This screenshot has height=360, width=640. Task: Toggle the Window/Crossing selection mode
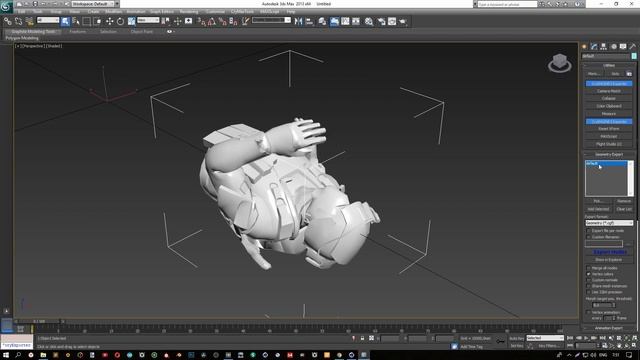coord(97,21)
